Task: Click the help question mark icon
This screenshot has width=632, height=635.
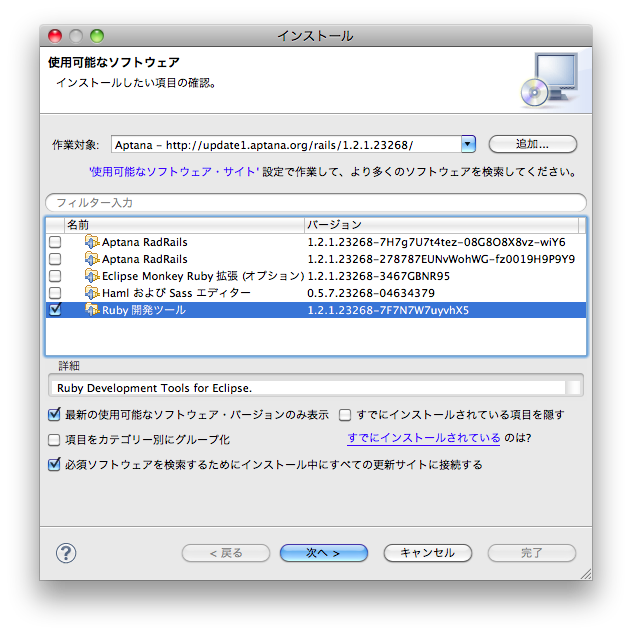Action: click(x=67, y=553)
